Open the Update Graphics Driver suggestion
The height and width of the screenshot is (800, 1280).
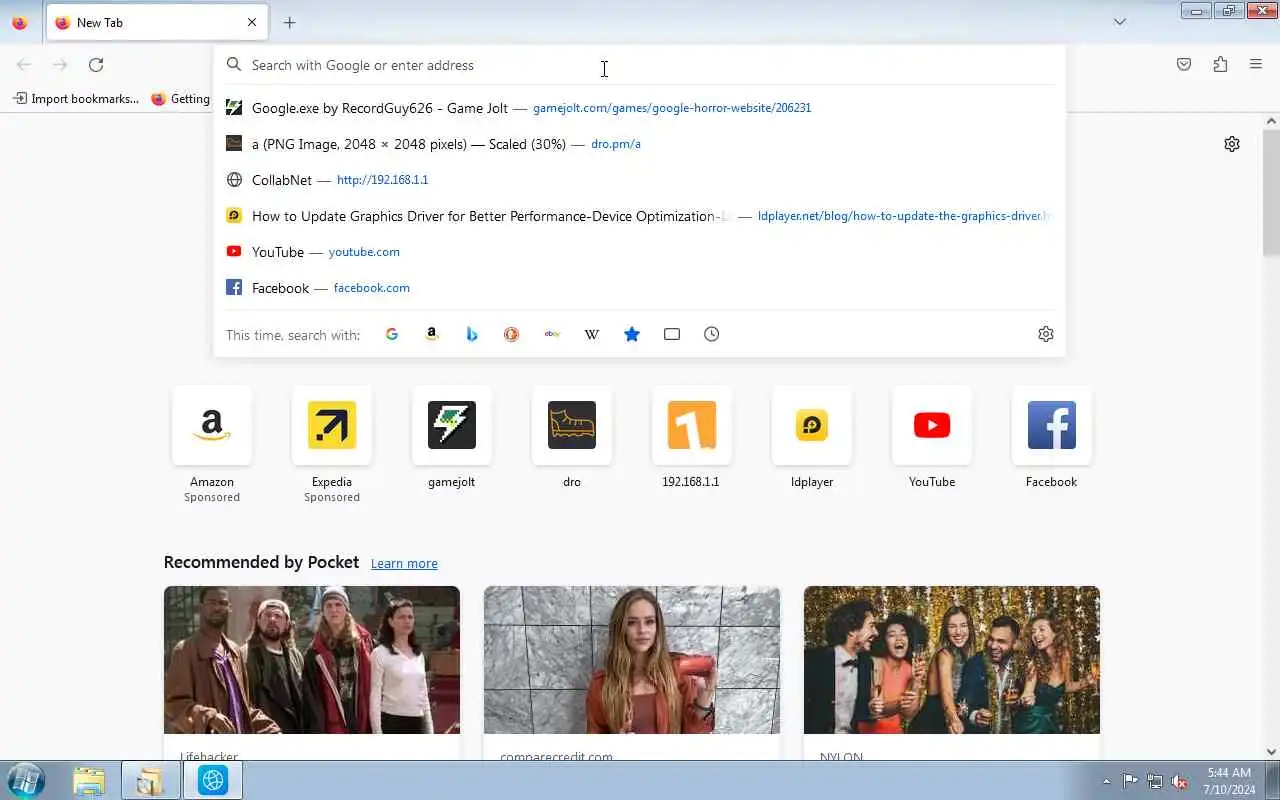click(x=639, y=216)
